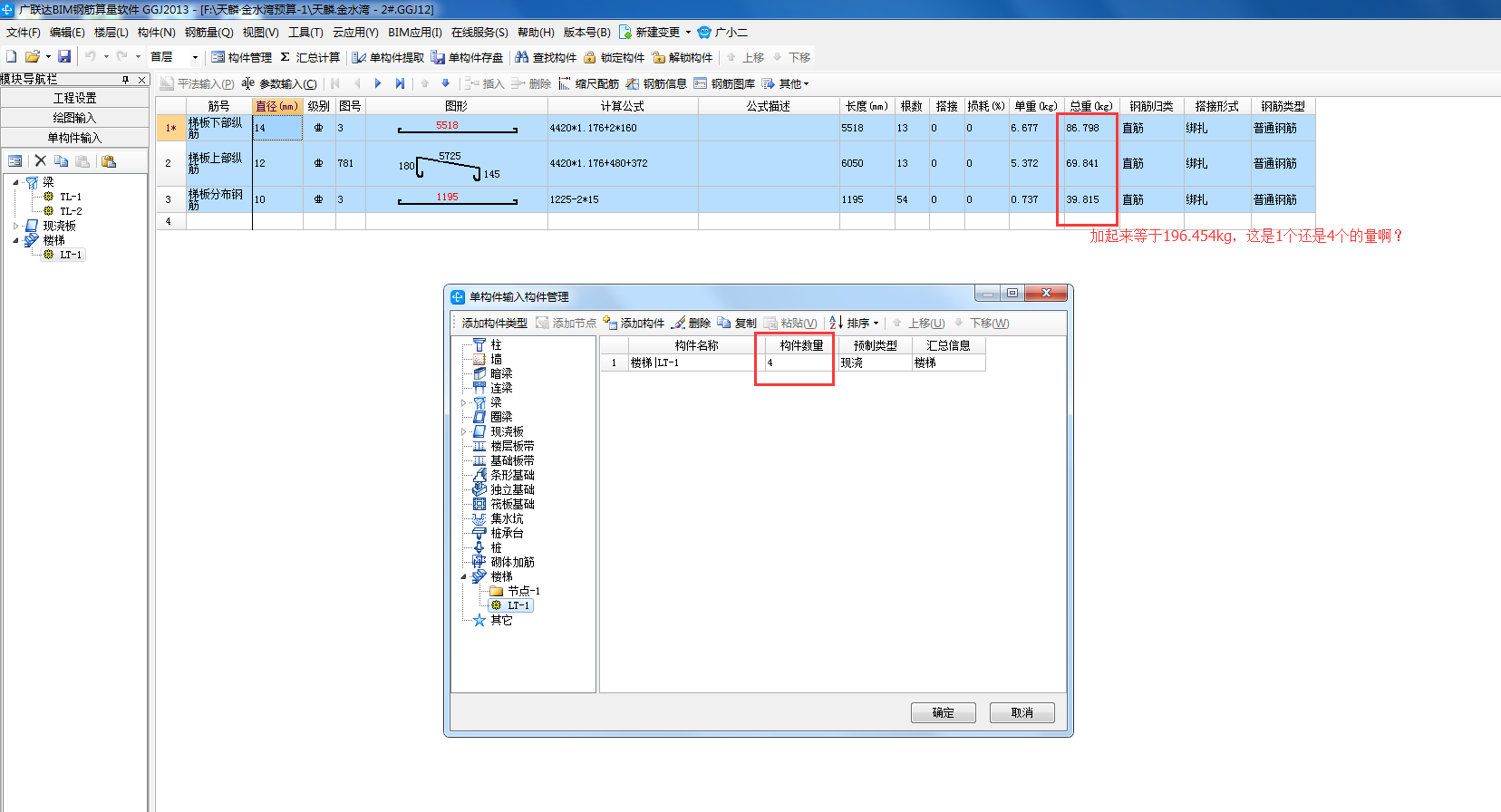Select 节点-1 folder in dialog tree
Screen dimensions: 1501x812
pos(524,591)
